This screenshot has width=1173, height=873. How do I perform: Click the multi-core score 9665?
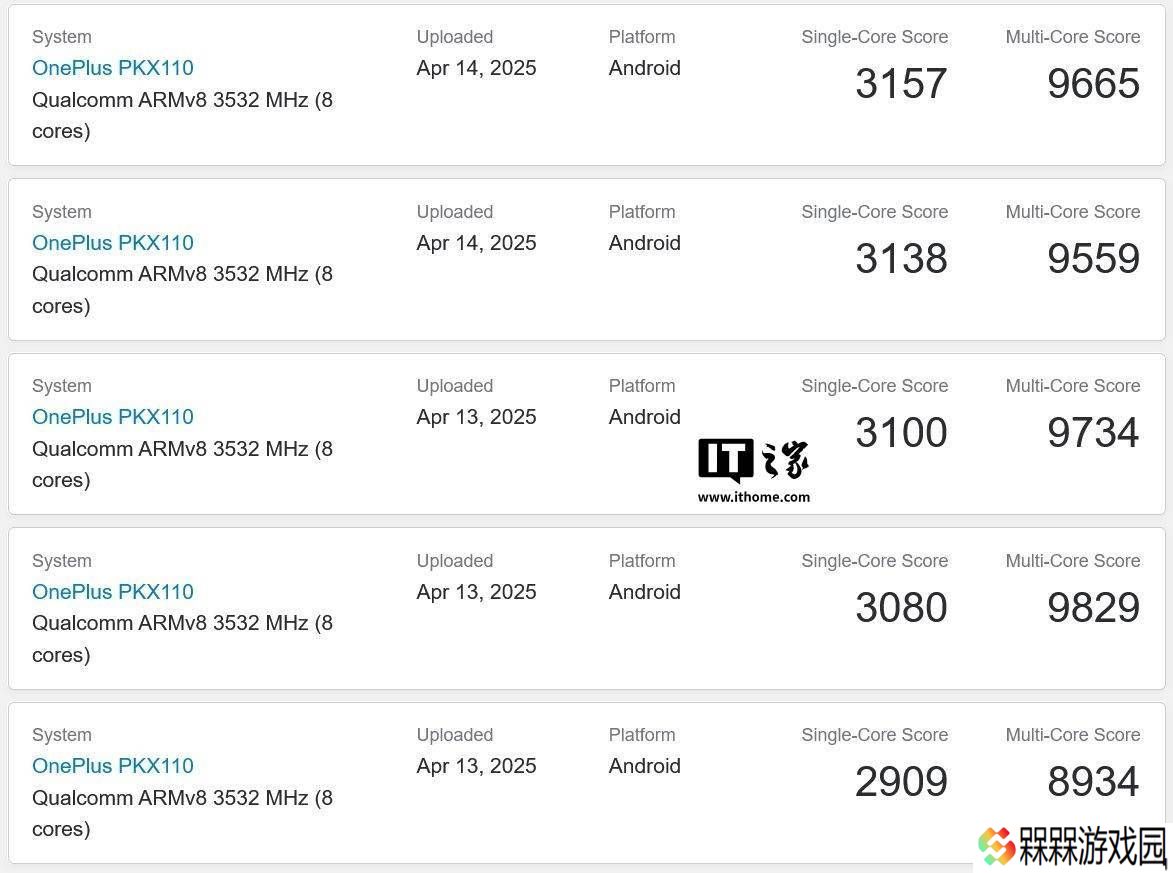(x=1093, y=83)
